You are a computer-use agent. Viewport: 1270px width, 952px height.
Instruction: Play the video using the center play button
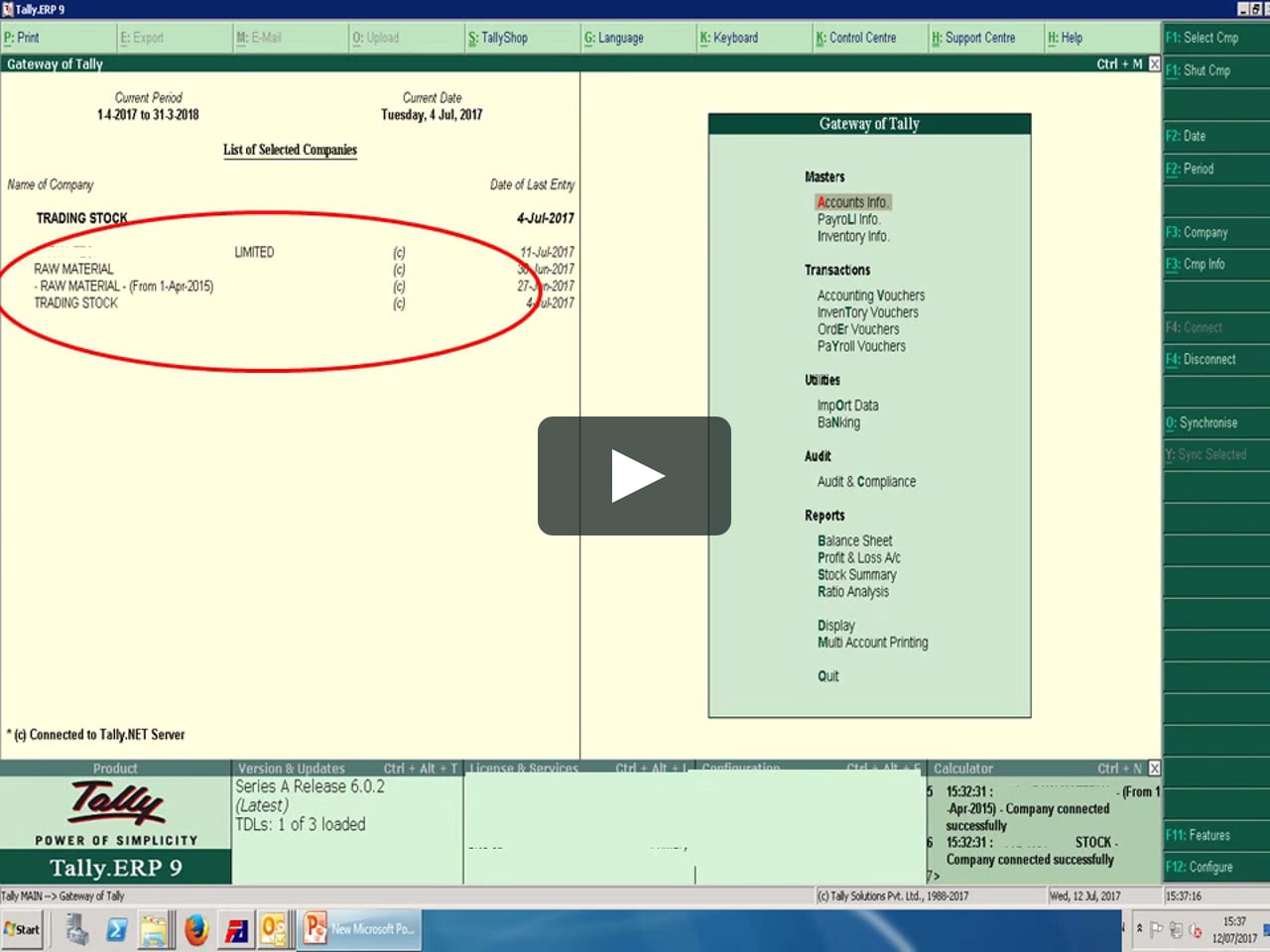[x=634, y=476]
